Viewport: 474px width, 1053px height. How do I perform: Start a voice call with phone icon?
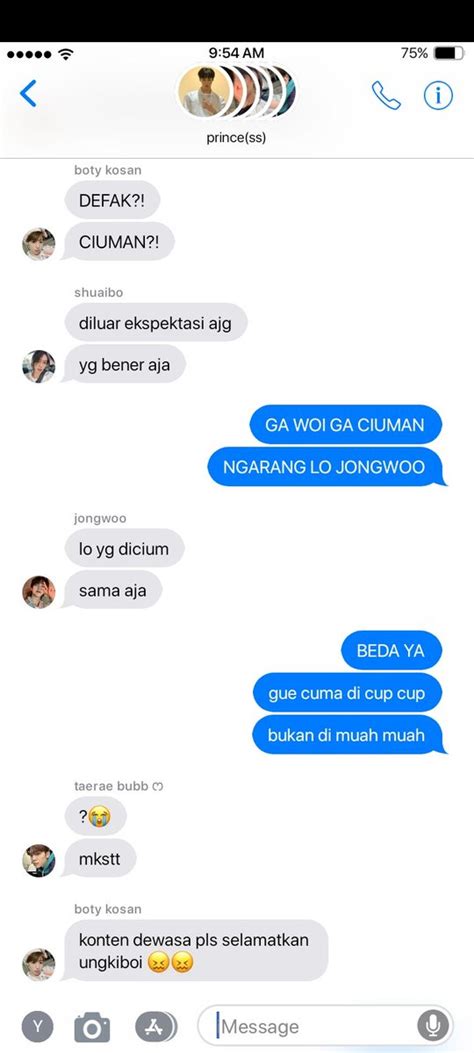pyautogui.click(x=386, y=95)
